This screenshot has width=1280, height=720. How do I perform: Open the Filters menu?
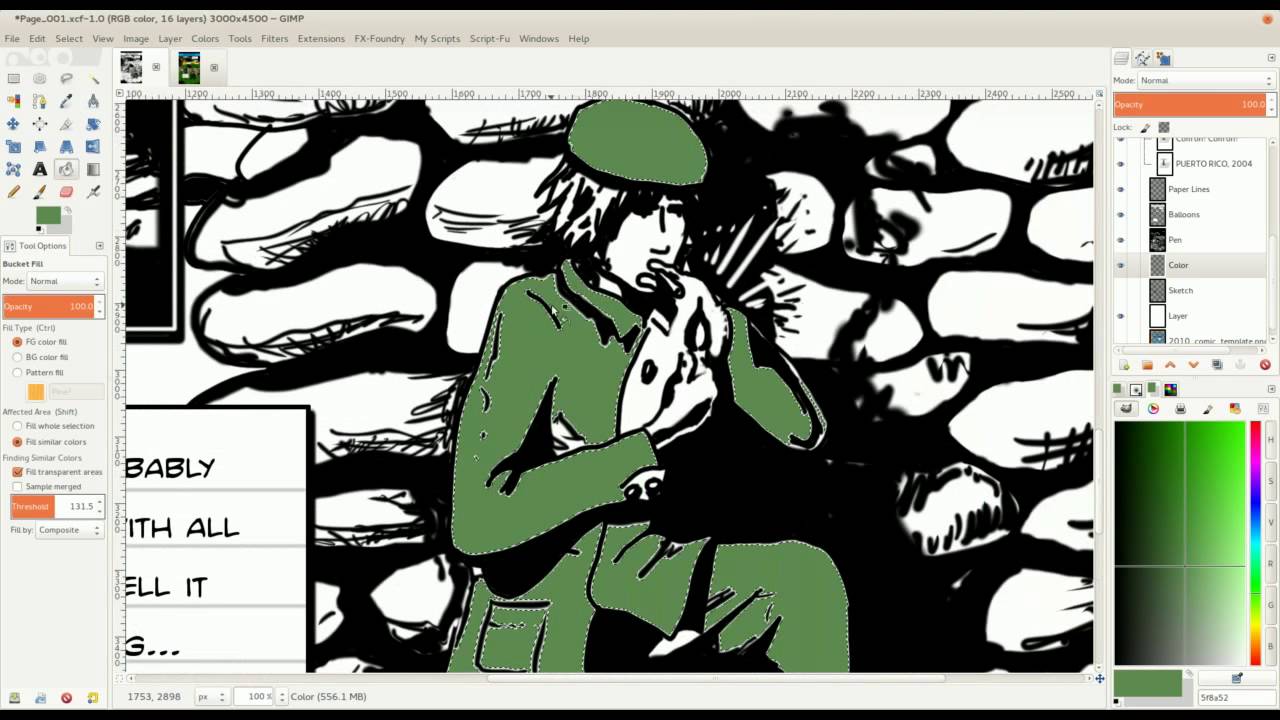click(274, 38)
